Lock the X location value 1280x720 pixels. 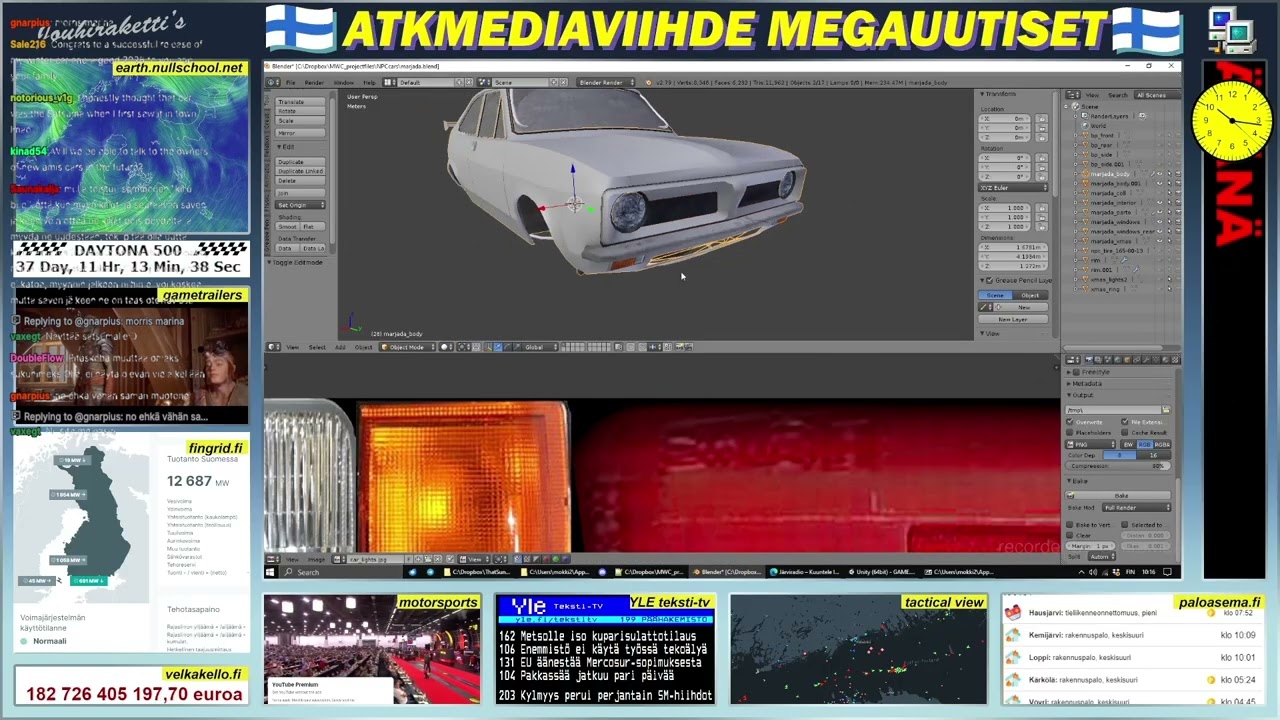[x=1042, y=119]
